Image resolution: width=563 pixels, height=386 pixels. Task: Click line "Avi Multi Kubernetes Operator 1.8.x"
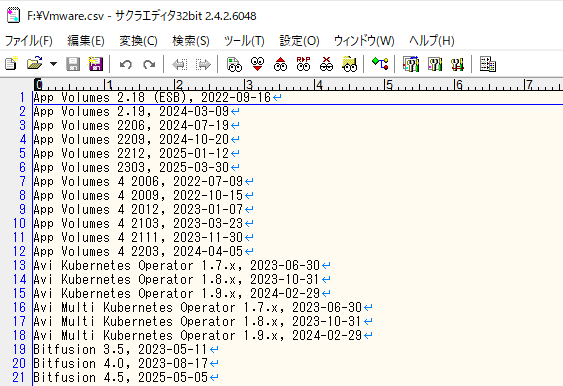(155, 321)
